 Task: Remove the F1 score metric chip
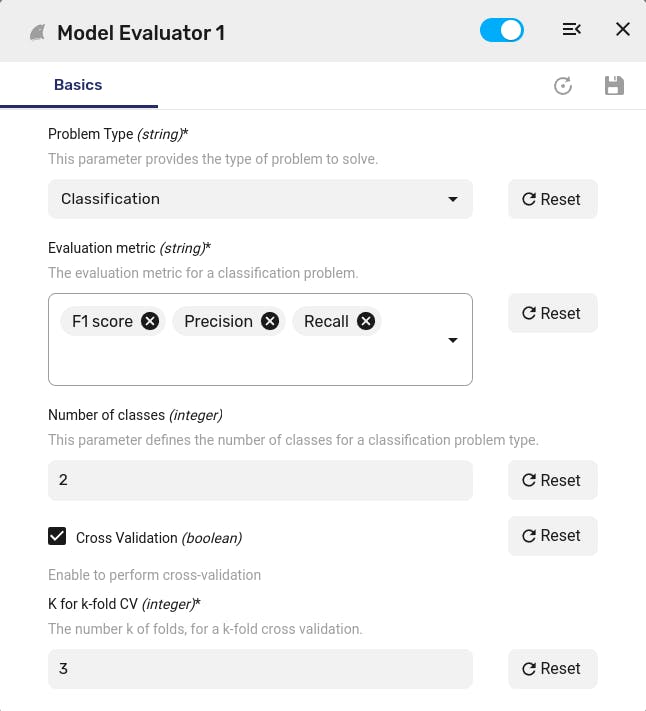[x=150, y=321]
